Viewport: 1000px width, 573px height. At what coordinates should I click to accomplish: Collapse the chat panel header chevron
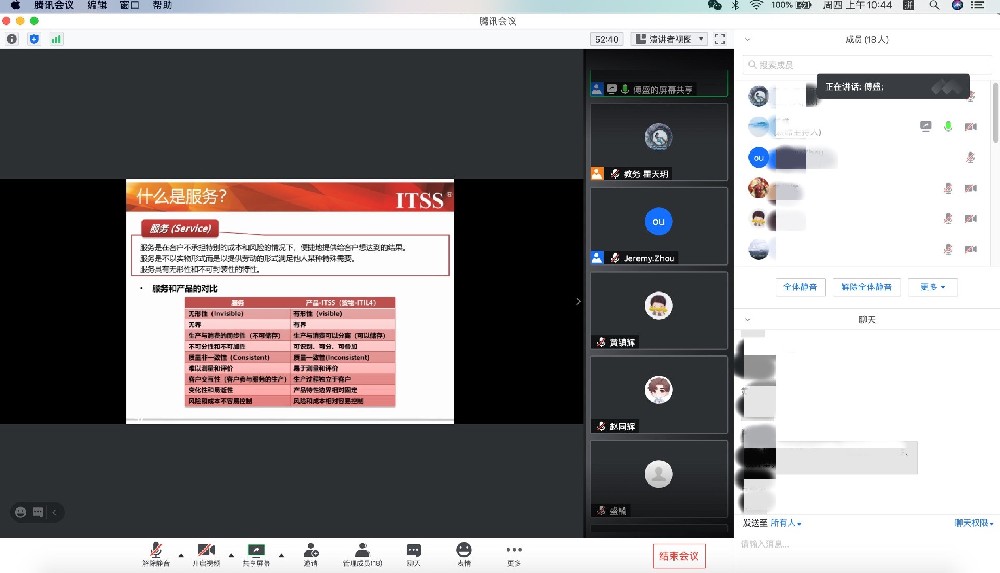pyautogui.click(x=747, y=319)
